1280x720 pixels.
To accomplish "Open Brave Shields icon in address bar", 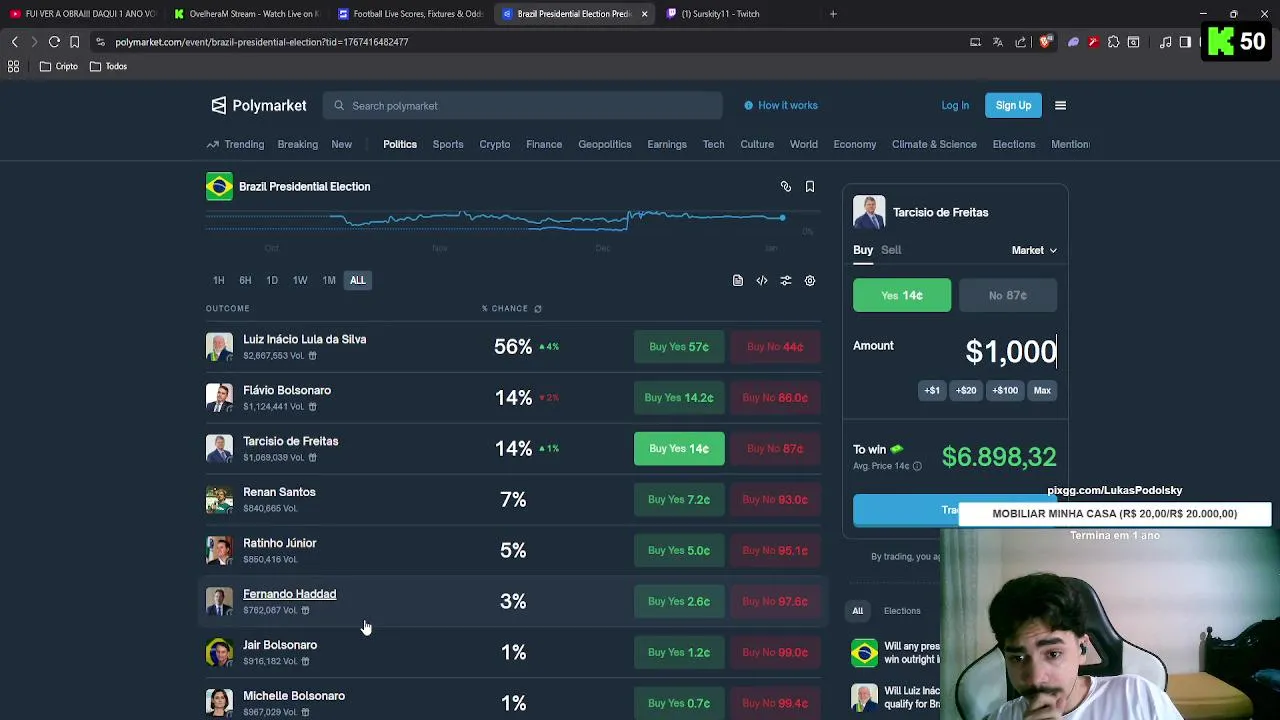I will pyautogui.click(x=1045, y=42).
